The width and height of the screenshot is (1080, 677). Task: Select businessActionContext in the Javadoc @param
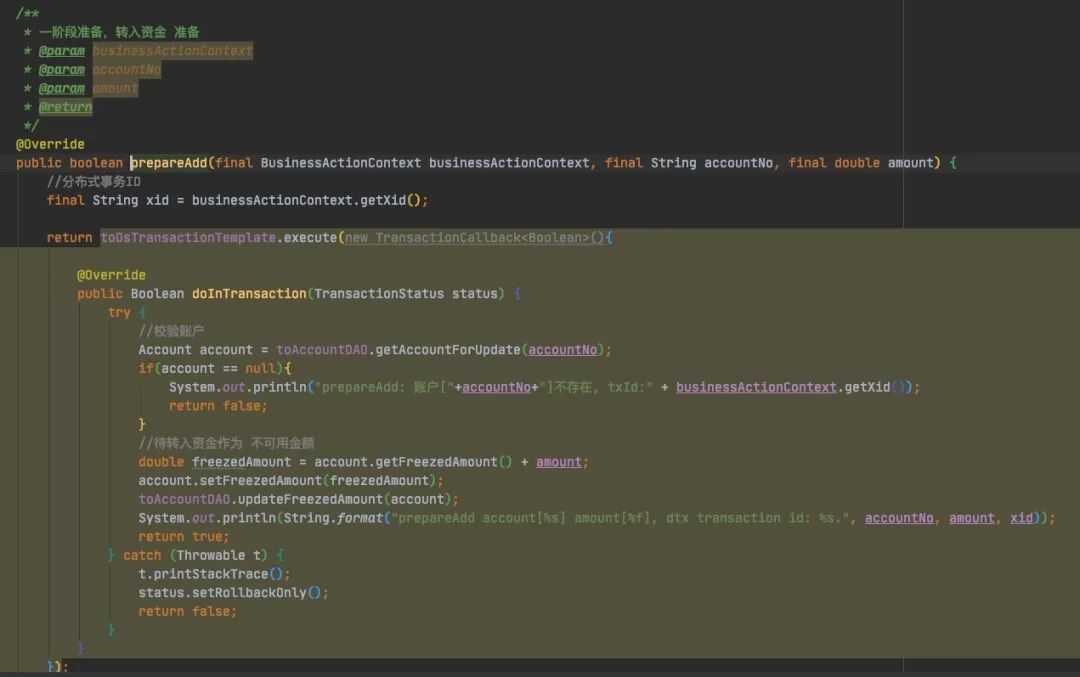[x=172, y=51]
